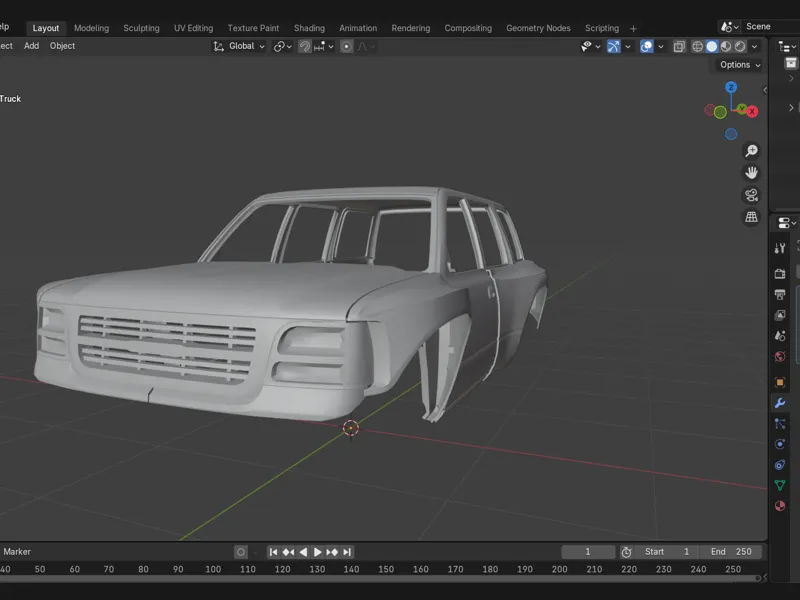This screenshot has height=600, width=800.
Task: Click the zoom viewport magnifier icon
Action: pyautogui.click(x=751, y=151)
